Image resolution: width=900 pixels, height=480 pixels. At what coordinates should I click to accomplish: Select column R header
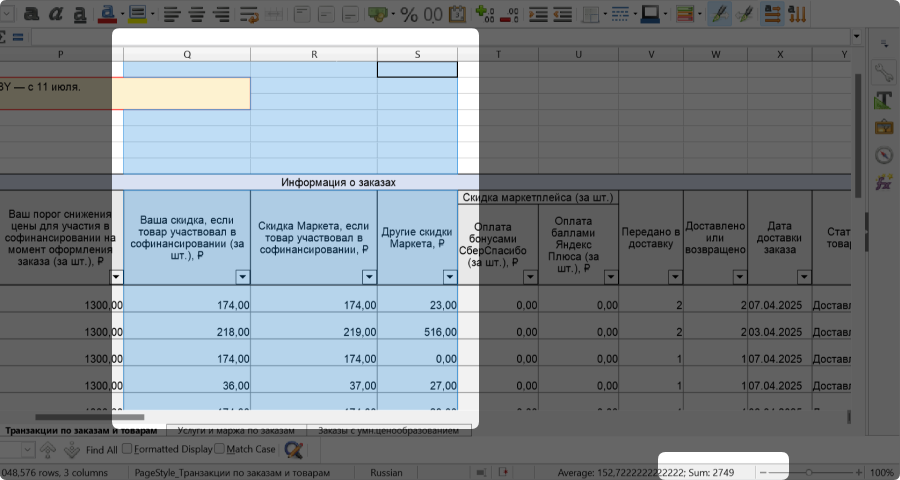tap(314, 54)
